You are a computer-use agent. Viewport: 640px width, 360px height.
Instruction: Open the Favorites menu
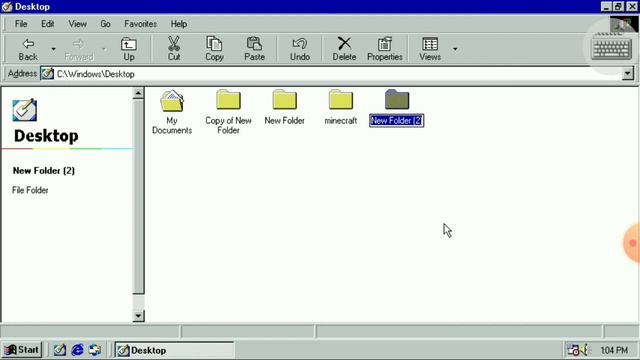140,24
